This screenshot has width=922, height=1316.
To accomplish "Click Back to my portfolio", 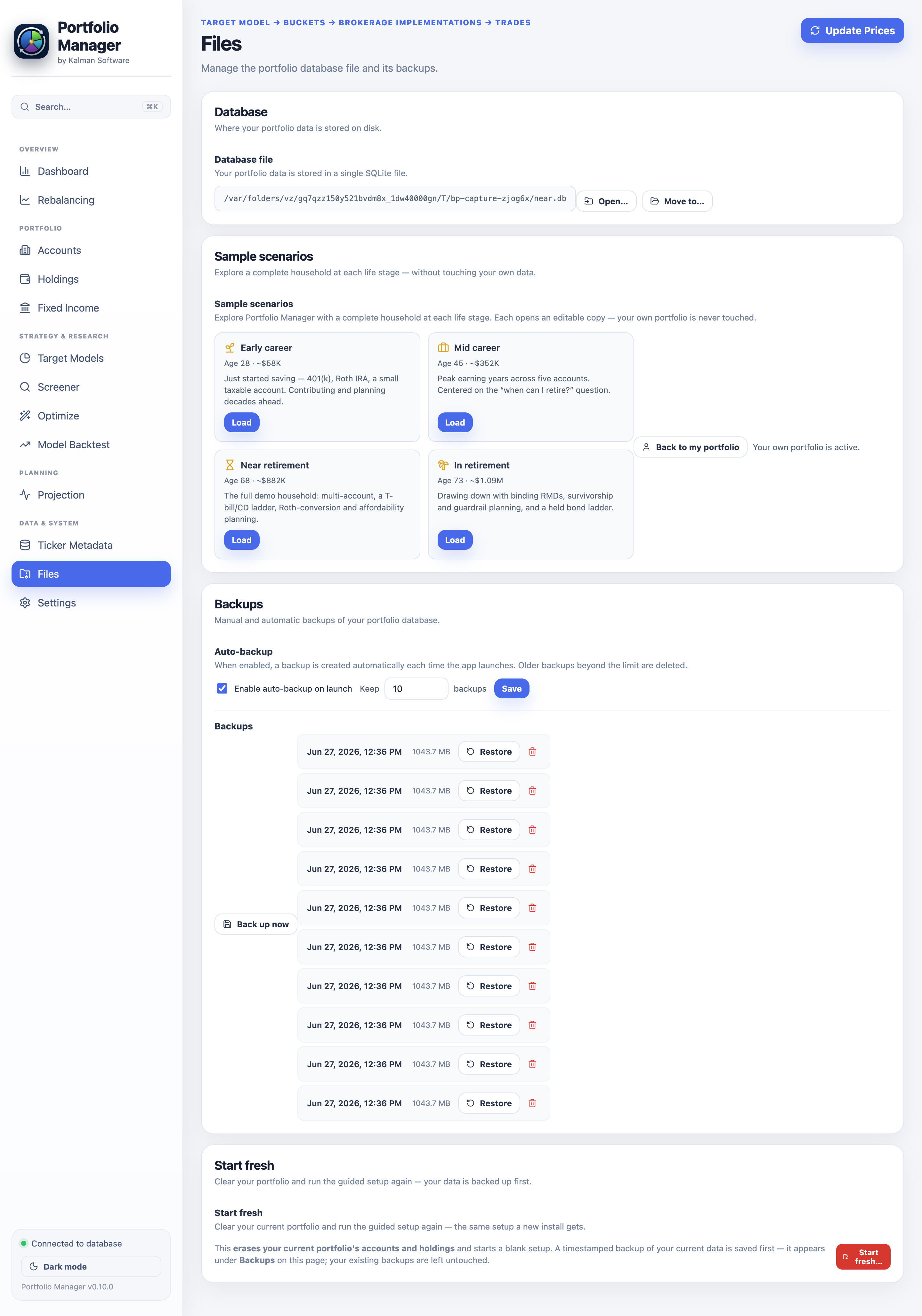I will (690, 447).
